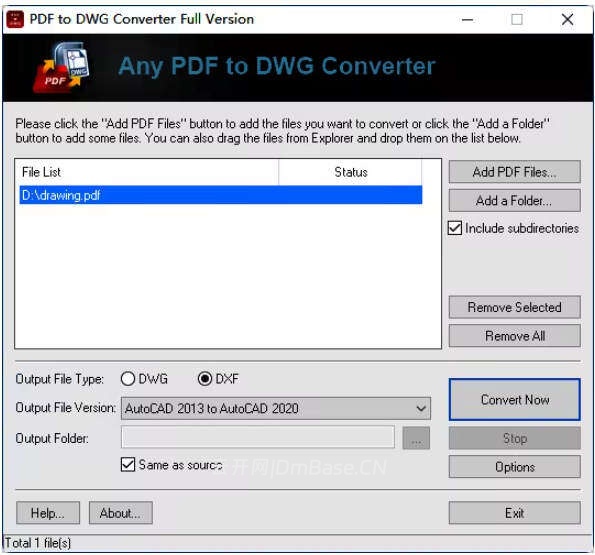Click Add PDF Files button
The image size is (595, 555).
click(515, 172)
